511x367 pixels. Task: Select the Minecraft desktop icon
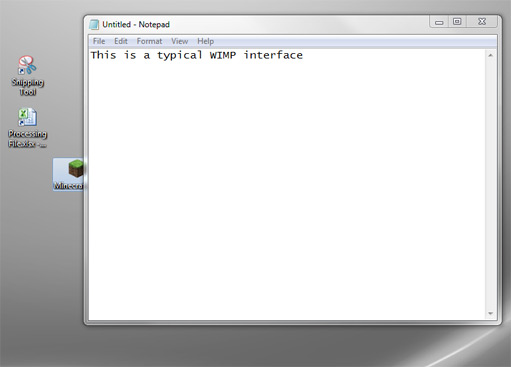tap(69, 175)
